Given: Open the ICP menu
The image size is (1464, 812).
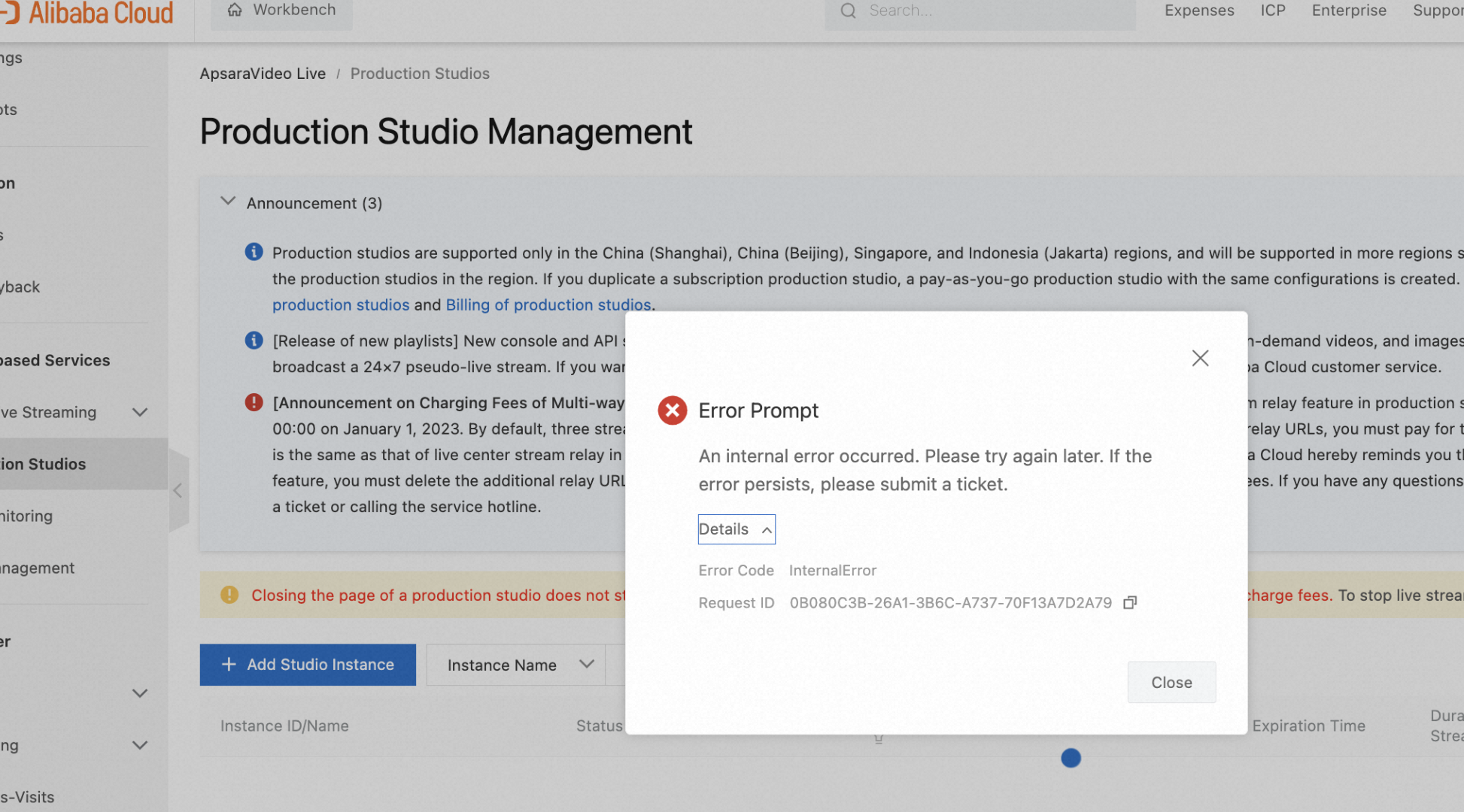Looking at the screenshot, I should coord(1273,11).
